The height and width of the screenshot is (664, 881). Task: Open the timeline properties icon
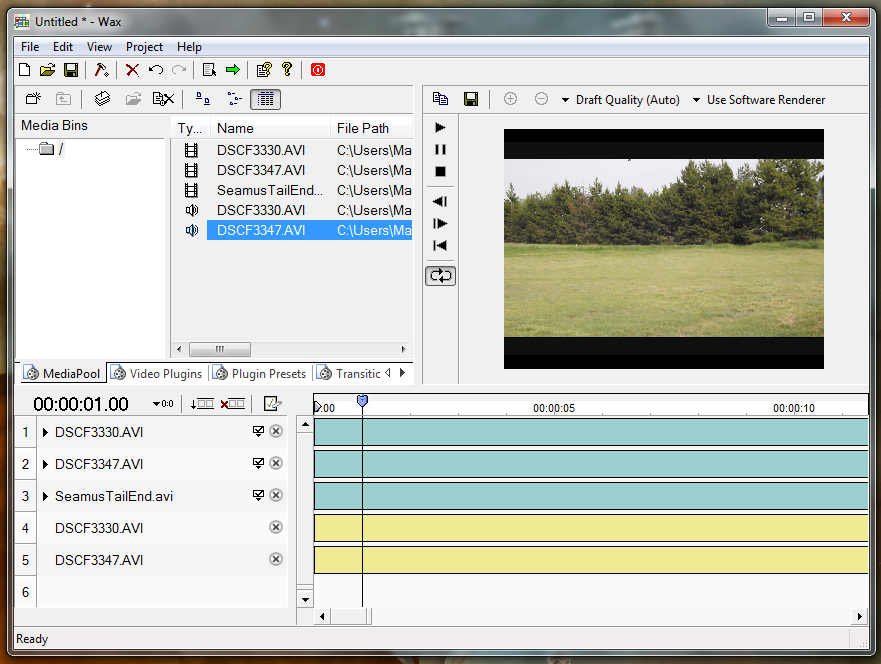pos(273,403)
